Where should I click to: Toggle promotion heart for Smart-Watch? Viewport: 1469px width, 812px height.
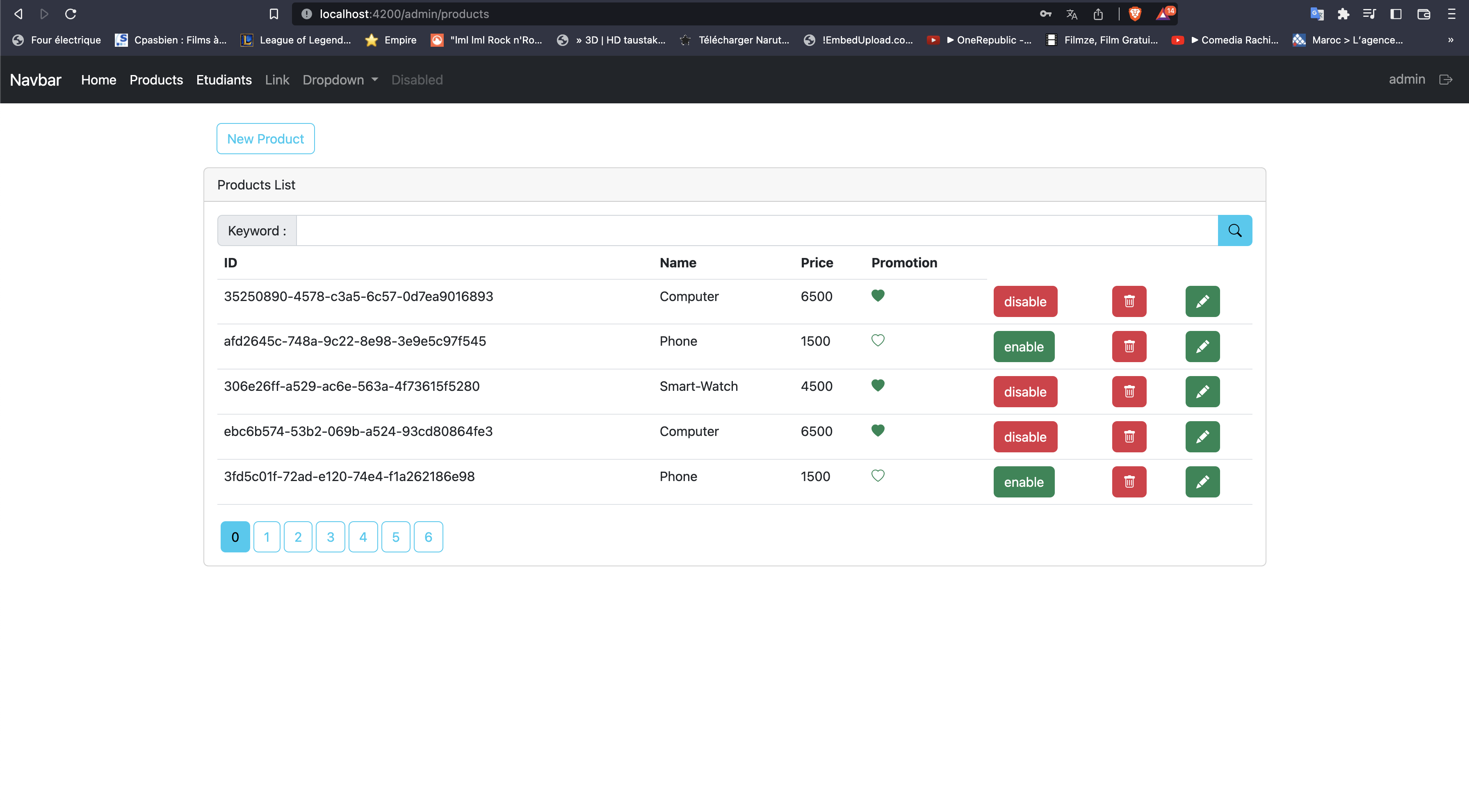878,385
